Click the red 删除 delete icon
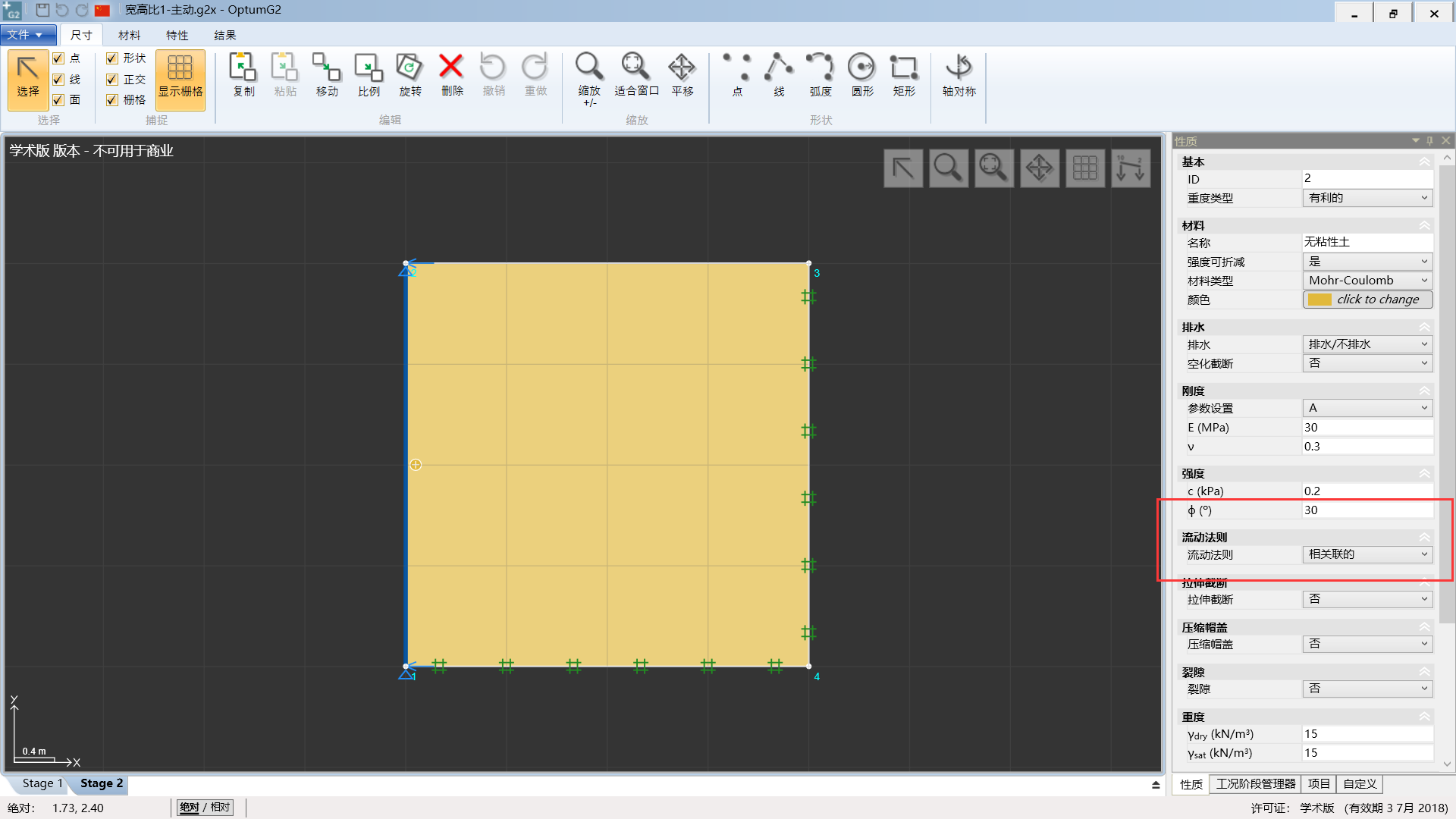 tap(451, 76)
